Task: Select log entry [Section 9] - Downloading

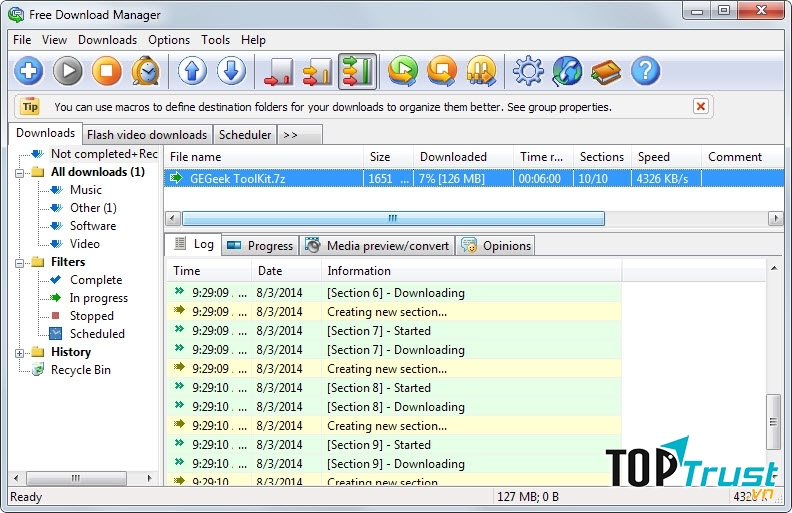Action: point(394,464)
